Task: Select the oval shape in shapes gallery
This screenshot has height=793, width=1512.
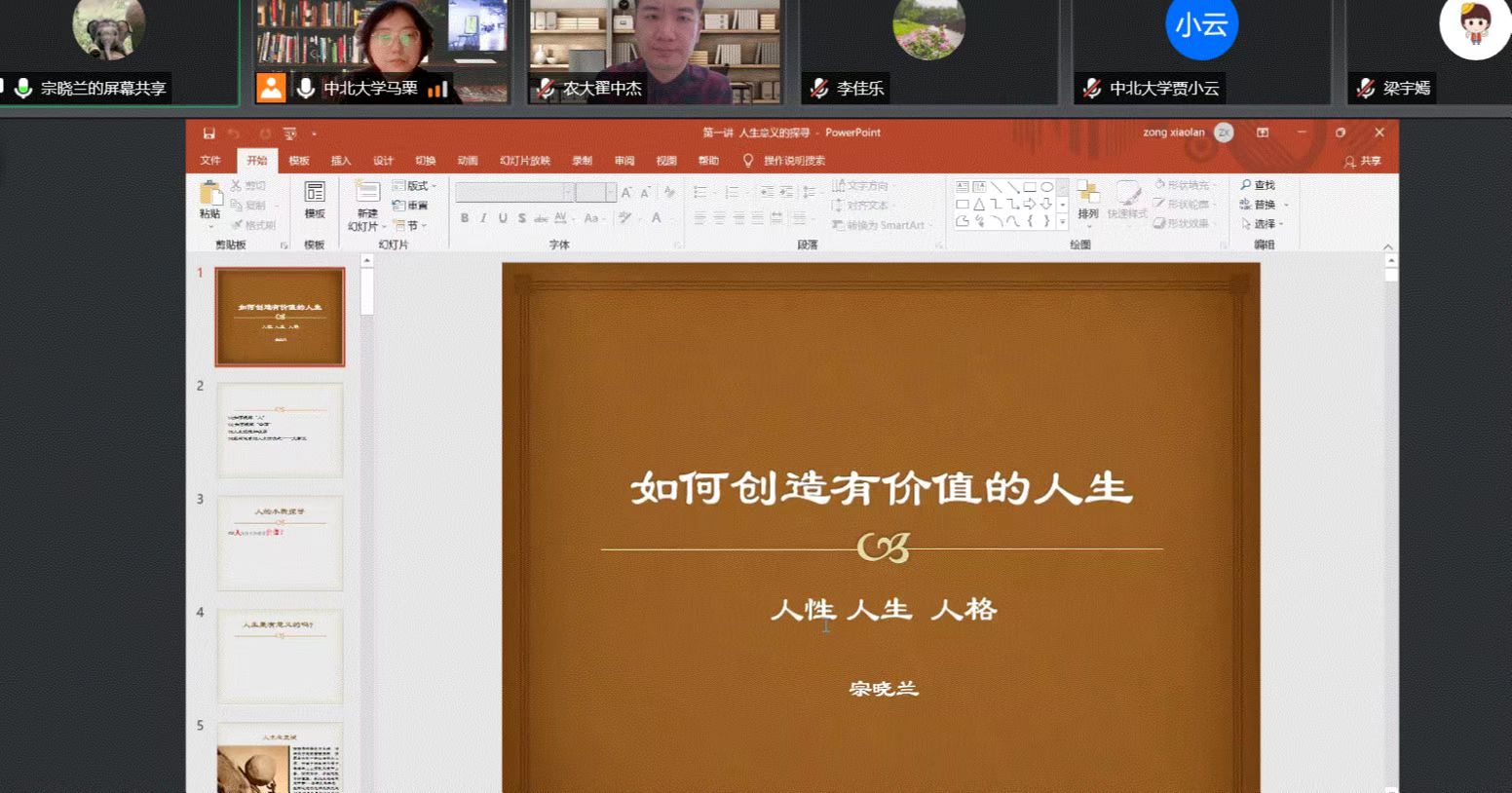Action: [x=1046, y=187]
